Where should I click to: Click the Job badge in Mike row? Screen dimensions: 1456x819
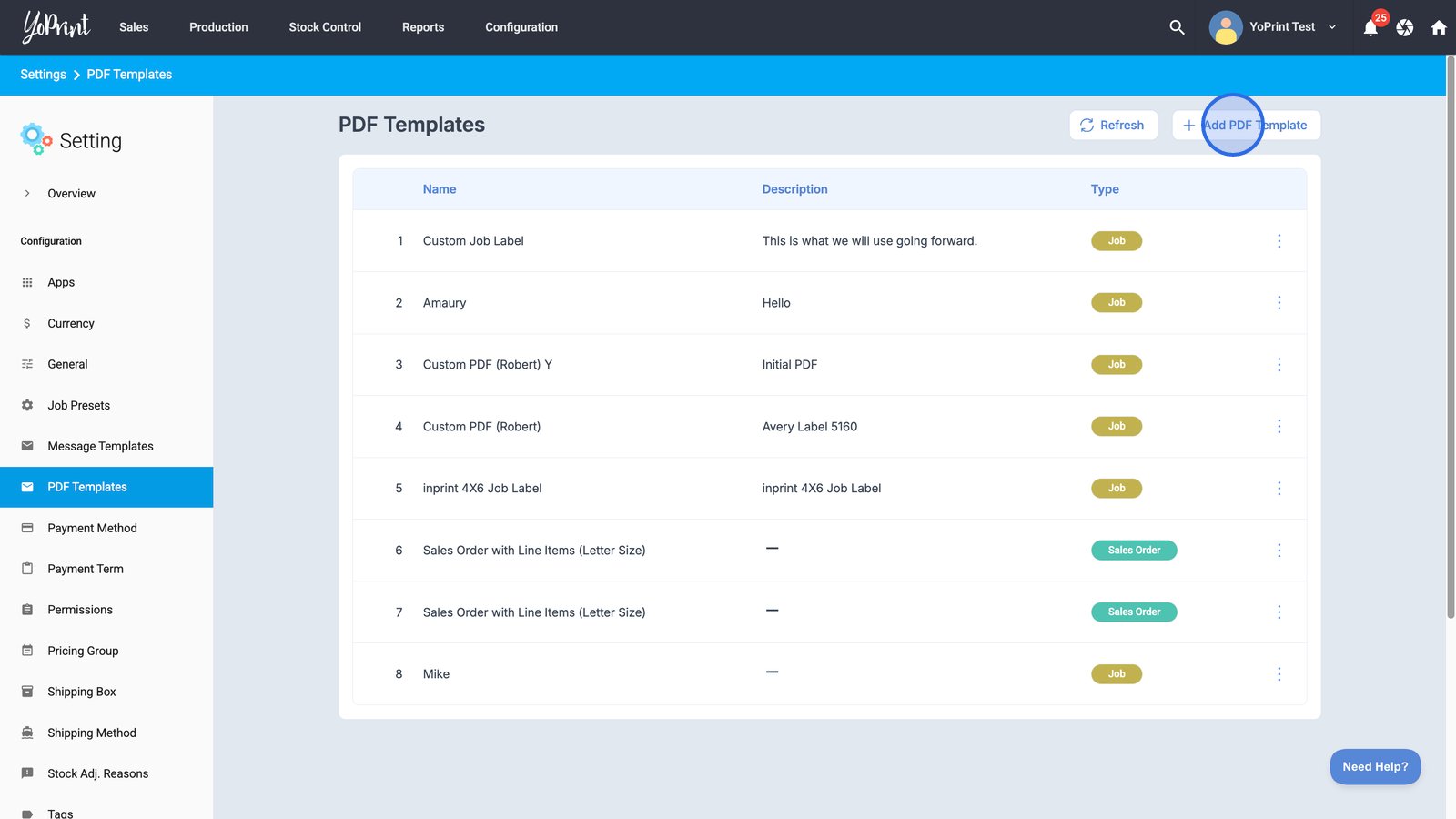1117,674
